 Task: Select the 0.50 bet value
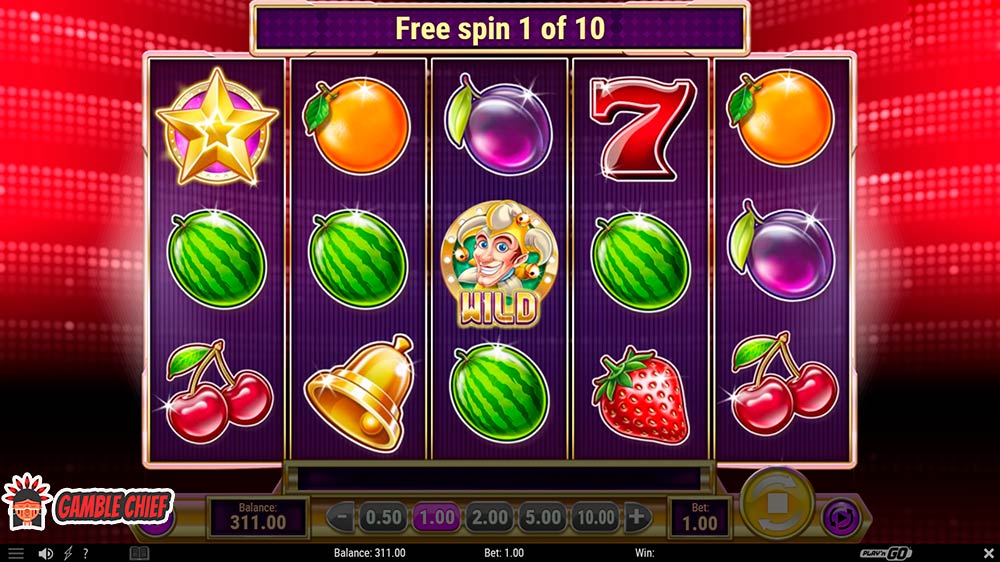(384, 517)
